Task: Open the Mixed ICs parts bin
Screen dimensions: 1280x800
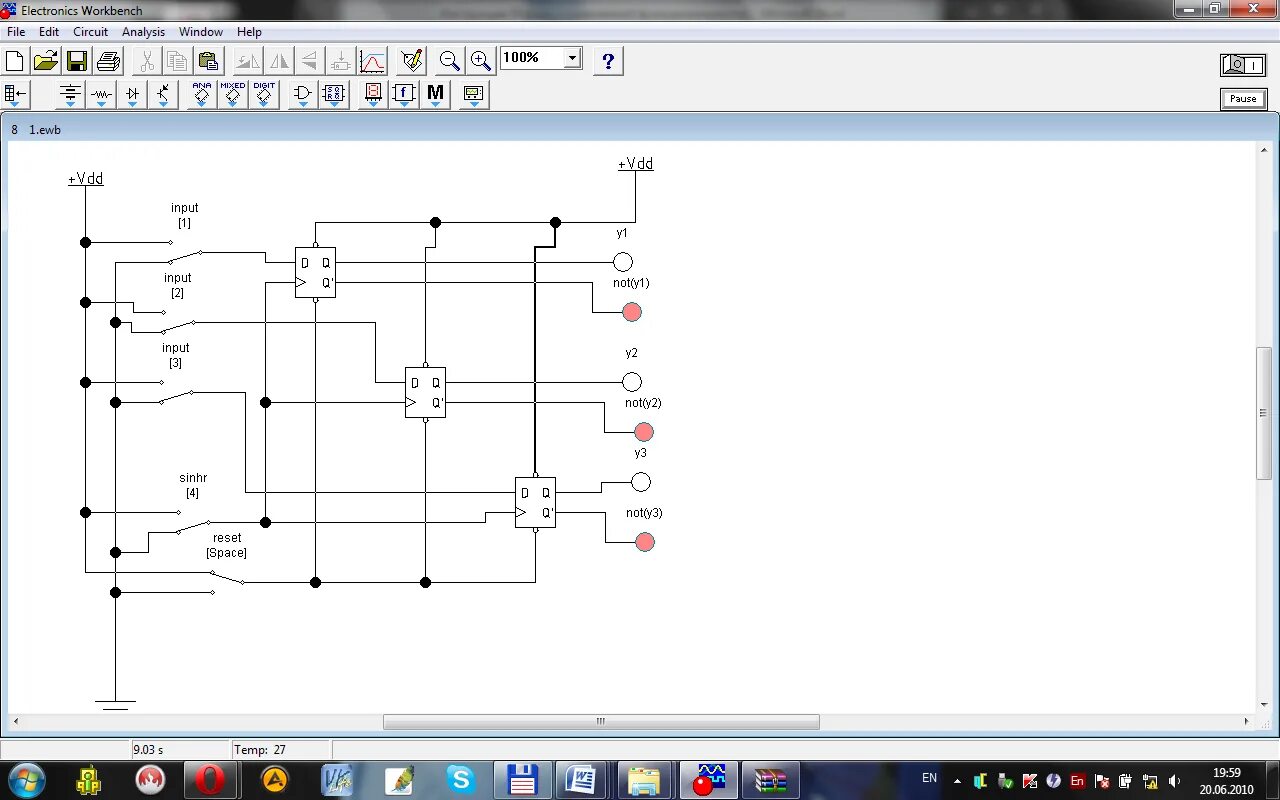Action: (x=233, y=95)
